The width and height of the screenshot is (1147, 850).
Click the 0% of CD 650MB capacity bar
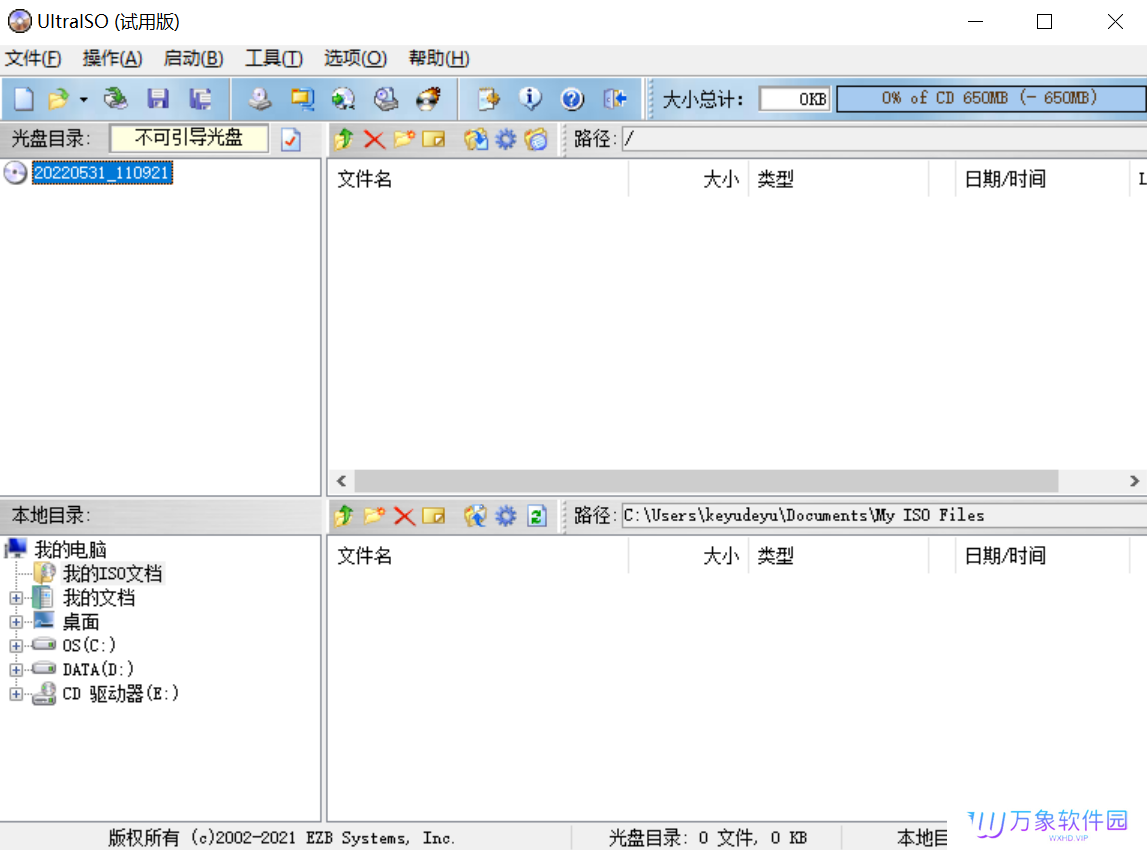pos(991,99)
